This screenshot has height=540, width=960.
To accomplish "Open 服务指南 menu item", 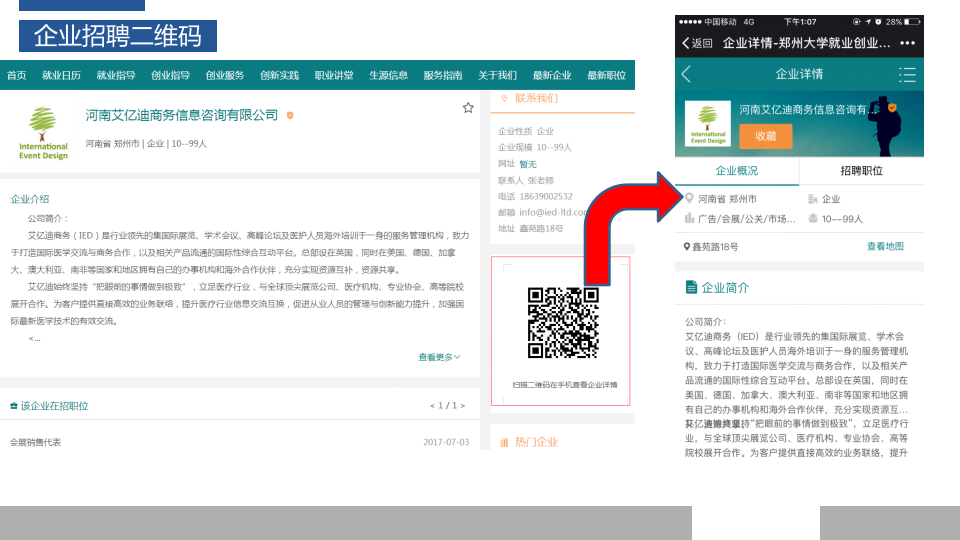I will click(x=443, y=75).
